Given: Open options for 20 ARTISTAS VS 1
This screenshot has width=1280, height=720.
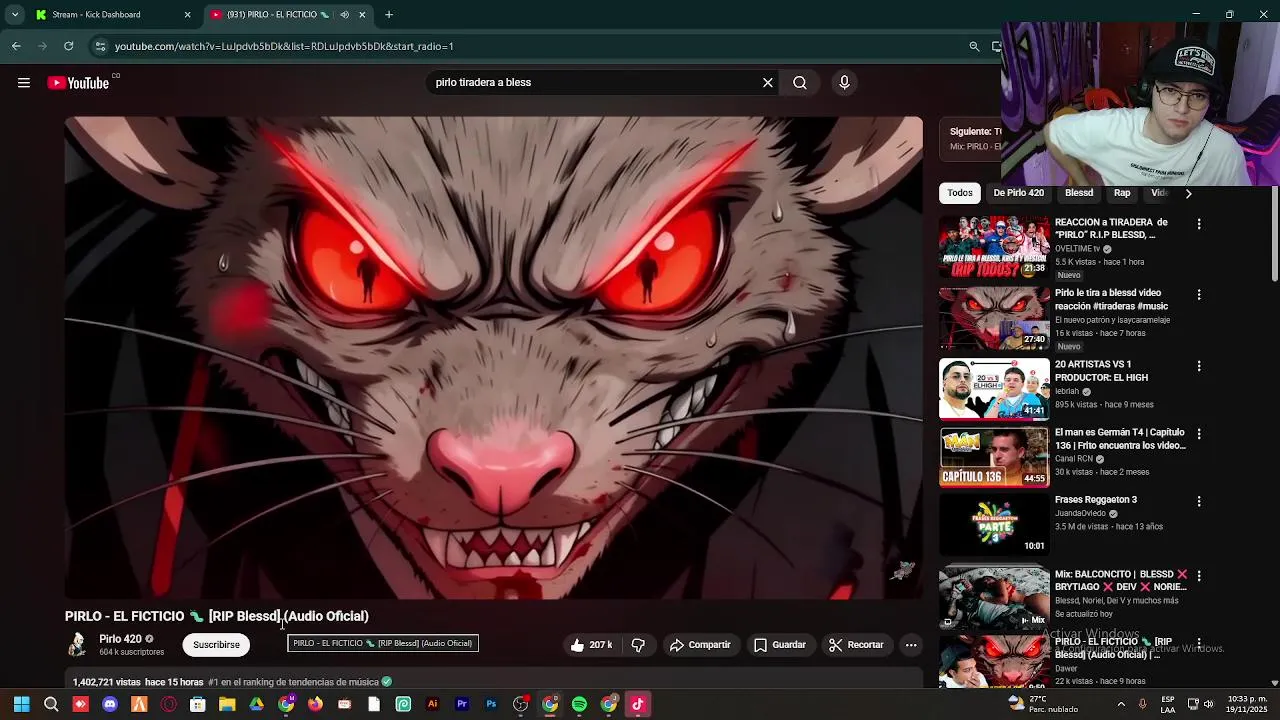Looking at the screenshot, I should tap(1199, 367).
